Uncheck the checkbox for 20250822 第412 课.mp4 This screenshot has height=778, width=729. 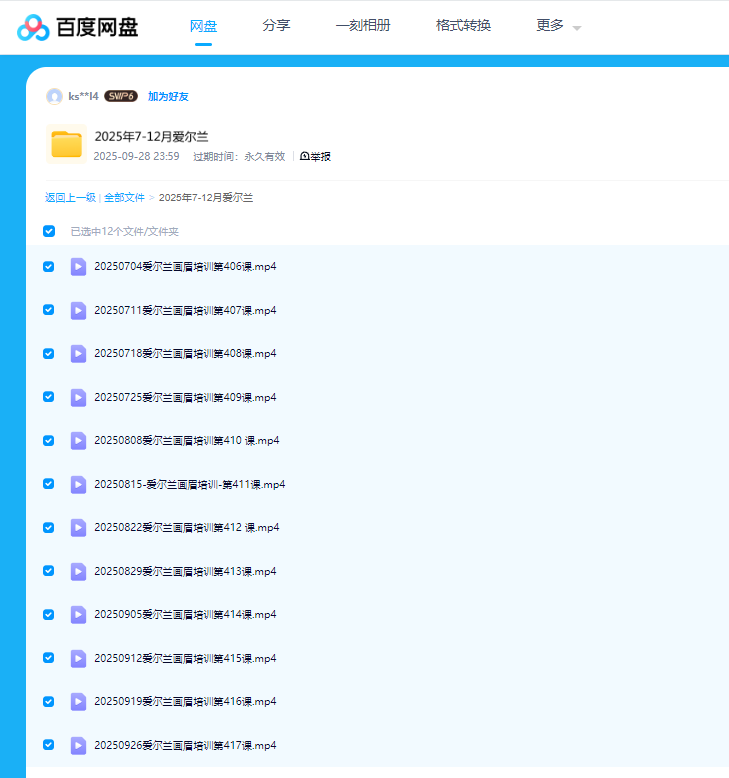pos(49,527)
